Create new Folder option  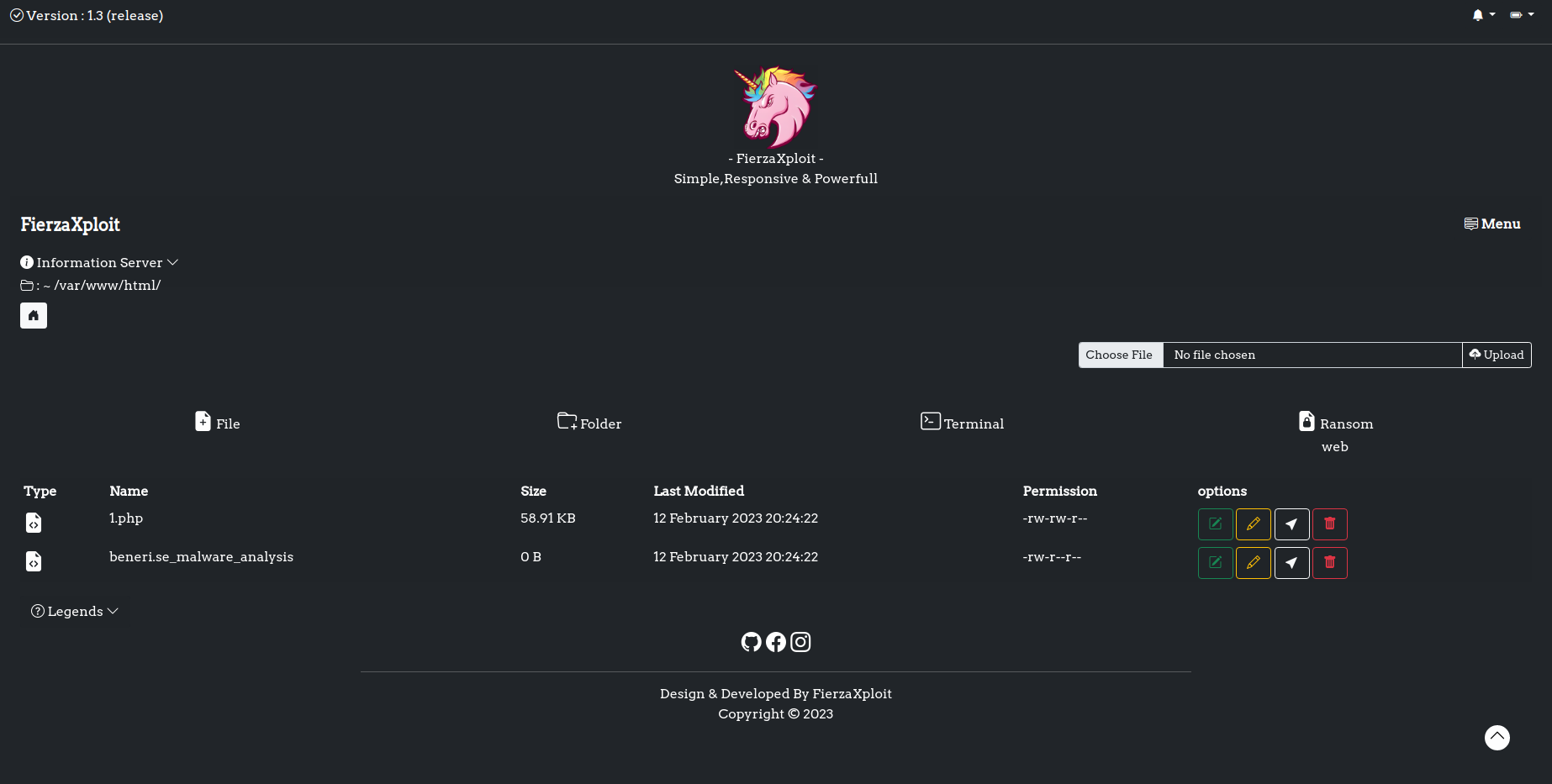(x=589, y=423)
